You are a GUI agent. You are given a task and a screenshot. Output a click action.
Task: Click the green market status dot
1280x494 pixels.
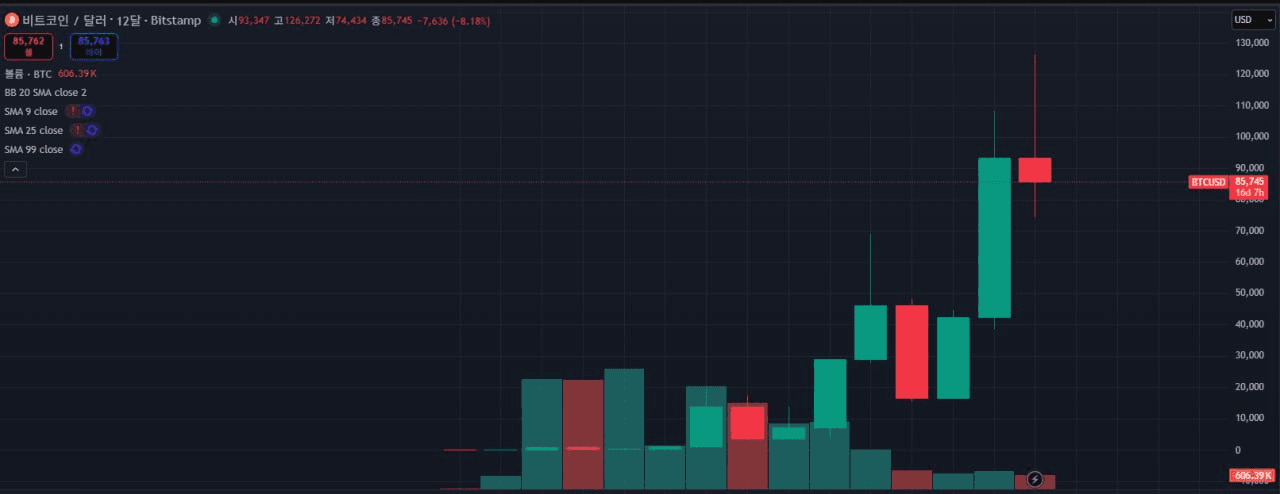coord(214,20)
